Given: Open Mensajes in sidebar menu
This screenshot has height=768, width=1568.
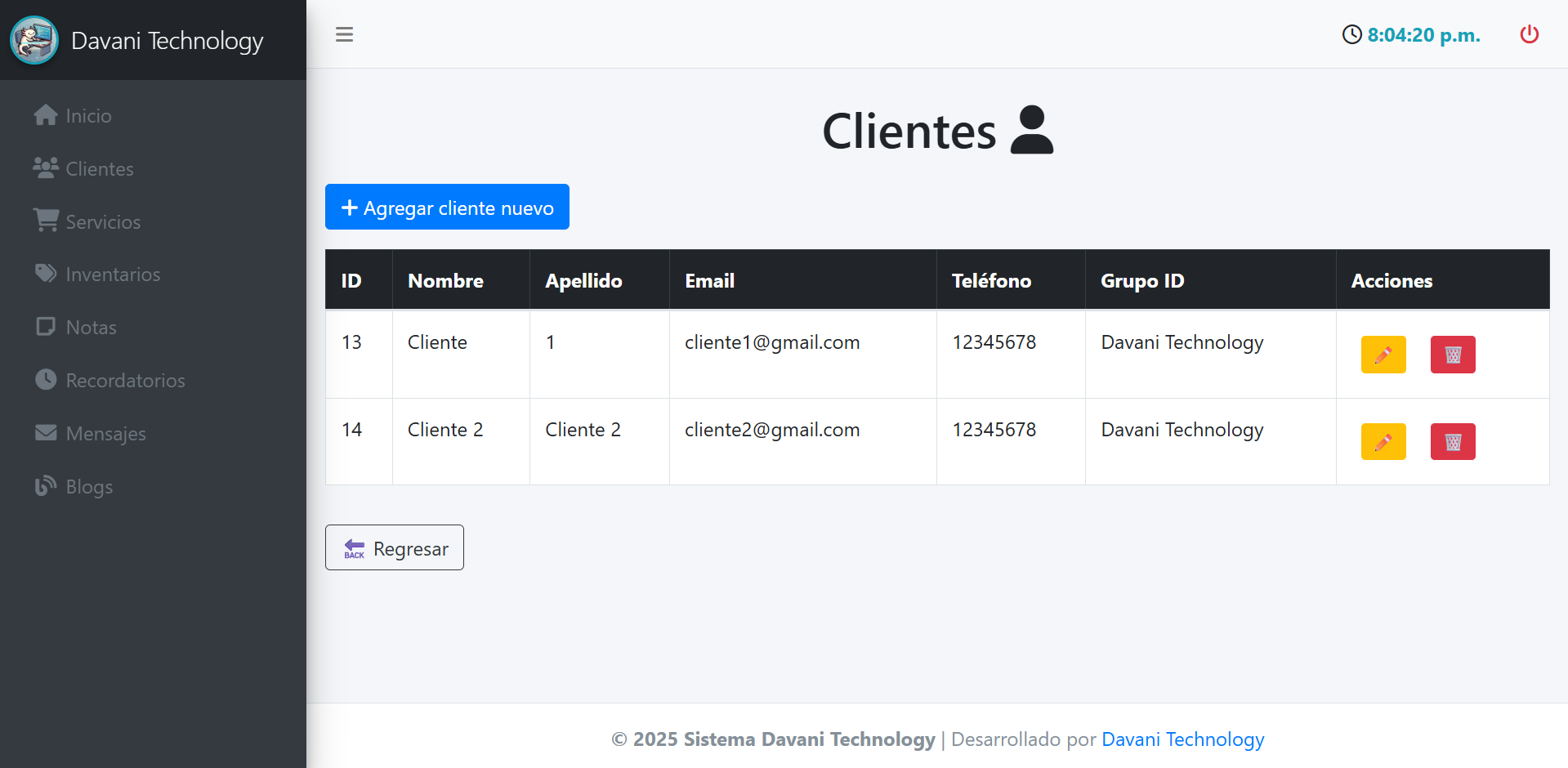Looking at the screenshot, I should click(x=105, y=434).
